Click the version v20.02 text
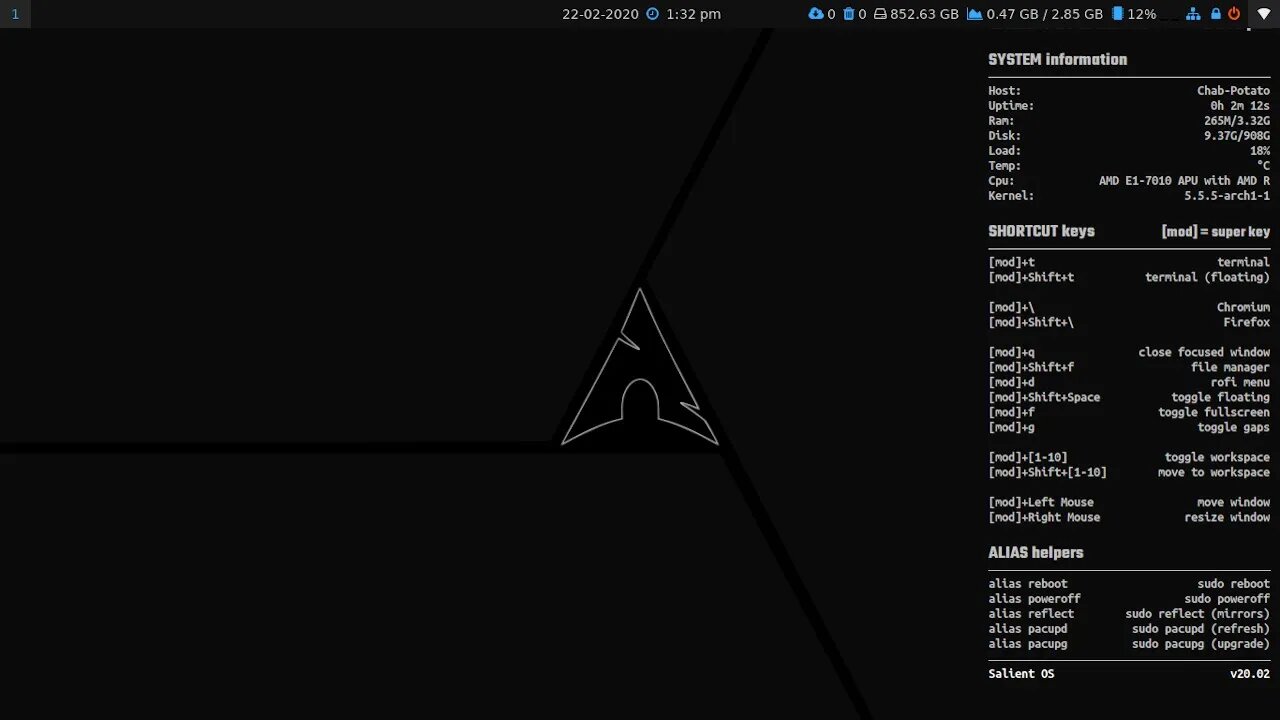 (1250, 674)
